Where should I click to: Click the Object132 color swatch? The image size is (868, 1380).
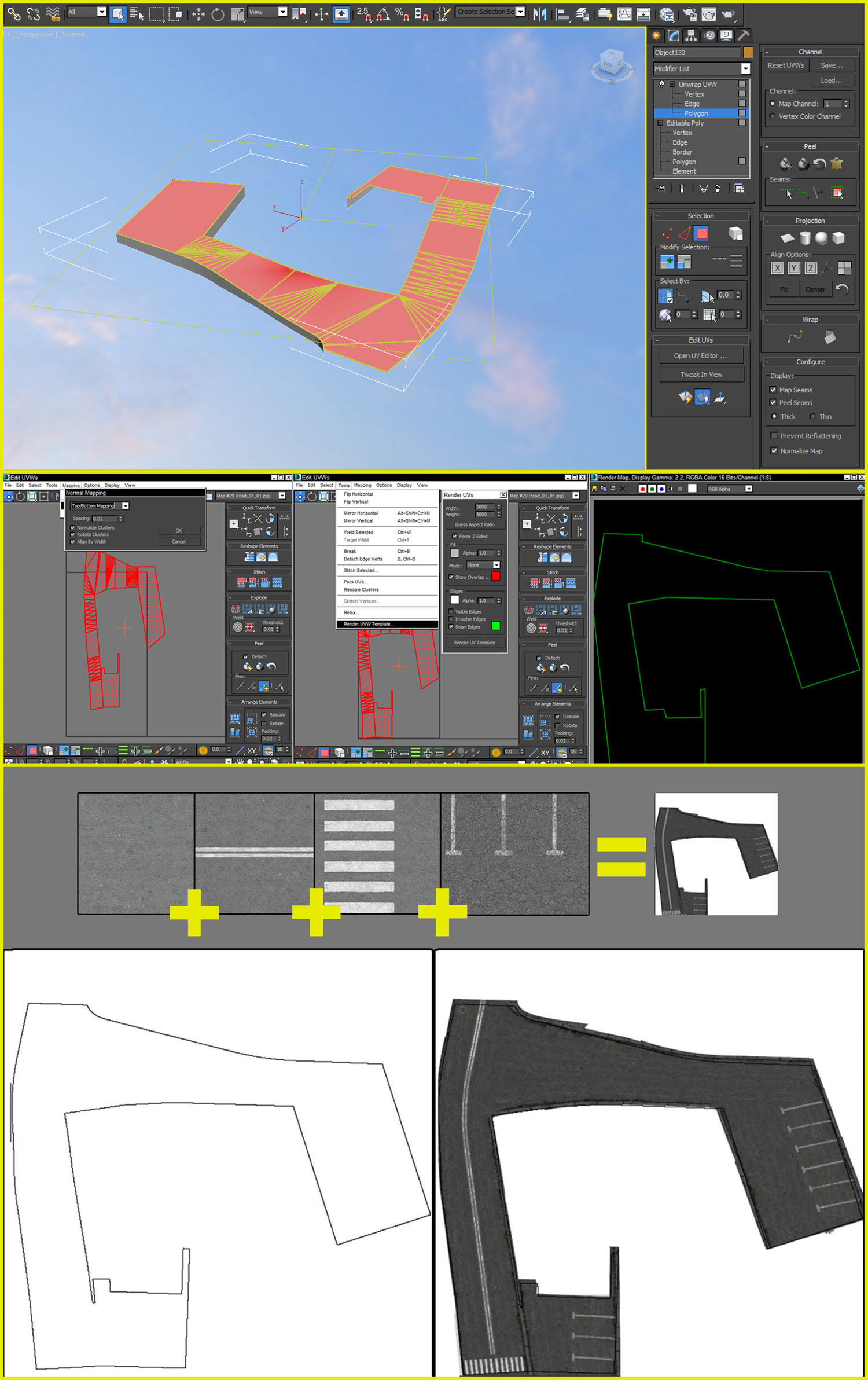[748, 52]
